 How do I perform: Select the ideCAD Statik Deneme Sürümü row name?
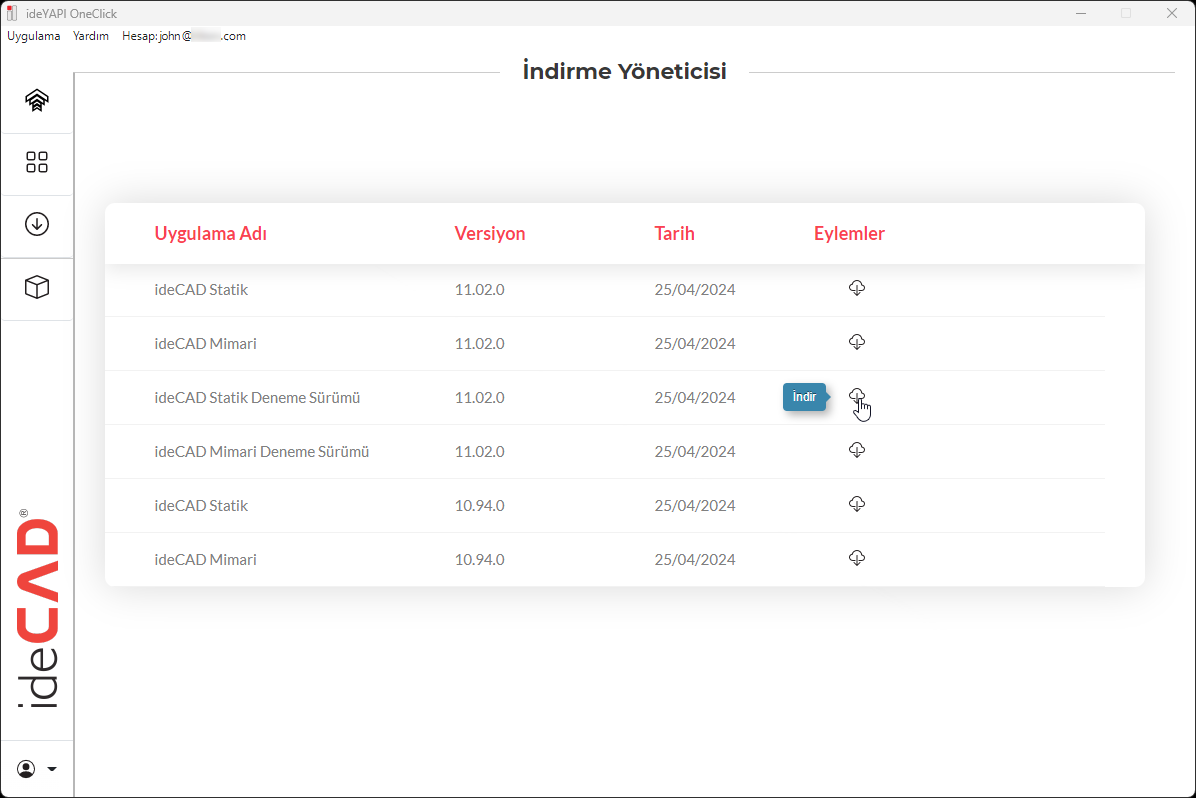click(x=257, y=398)
